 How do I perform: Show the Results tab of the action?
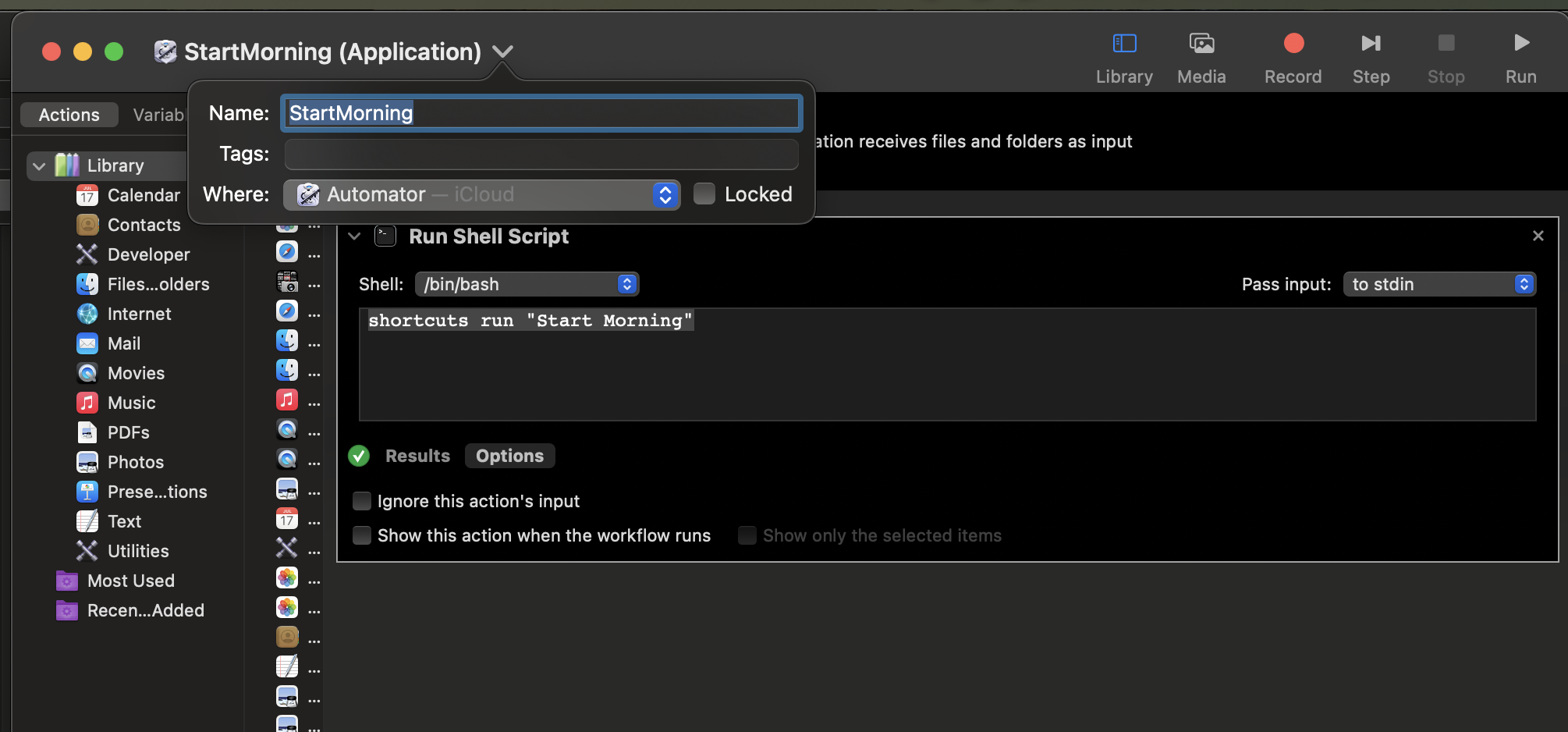coord(418,456)
